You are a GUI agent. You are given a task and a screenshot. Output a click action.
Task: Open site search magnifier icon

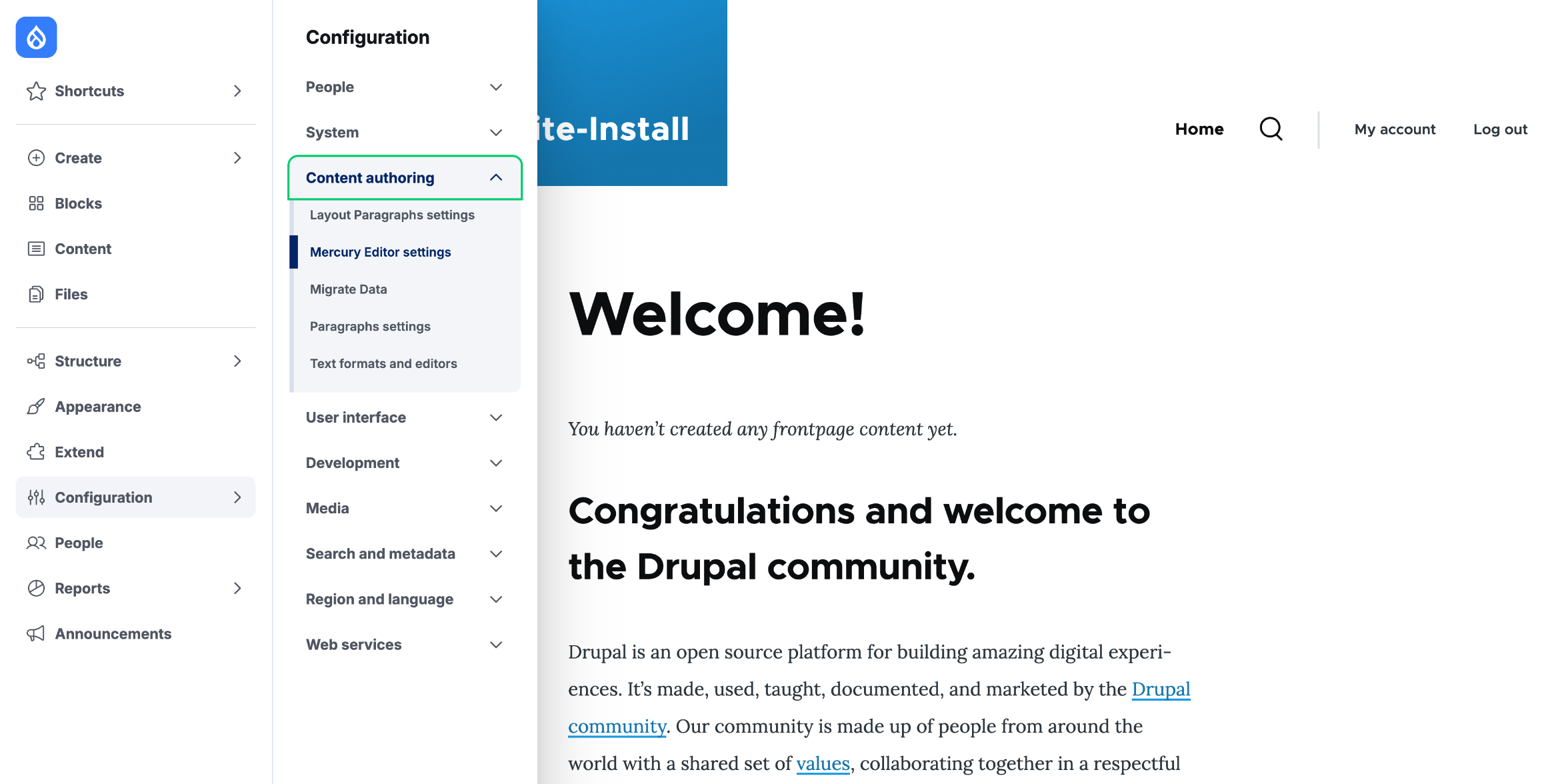(1271, 129)
